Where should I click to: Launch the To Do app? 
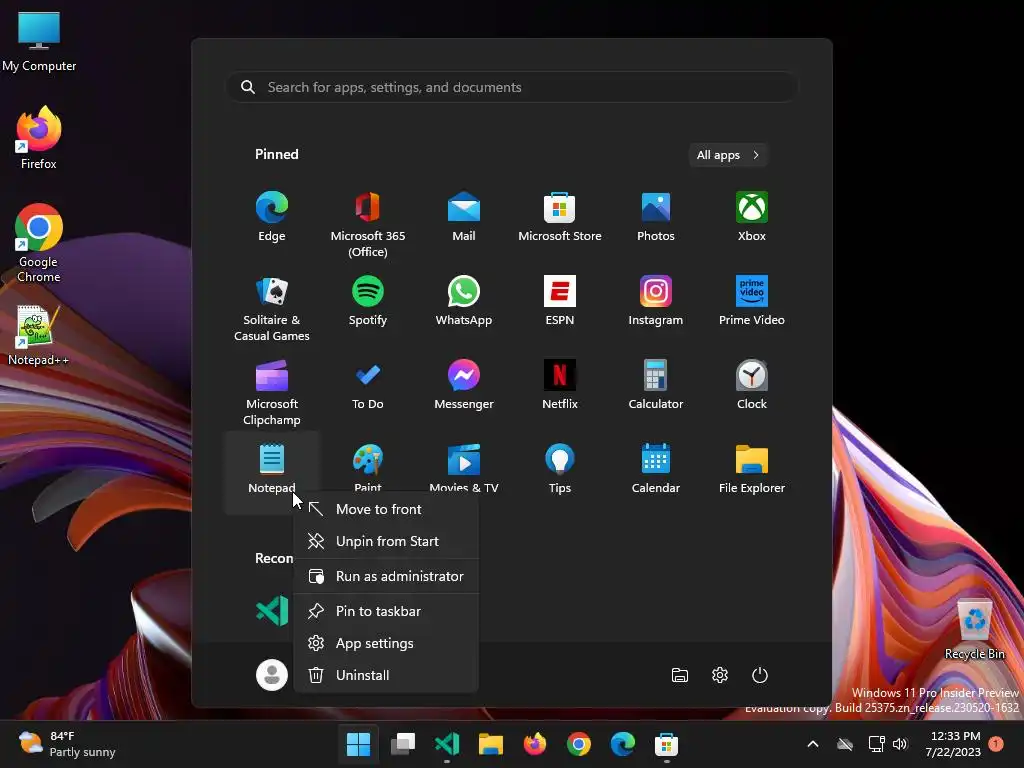(368, 386)
